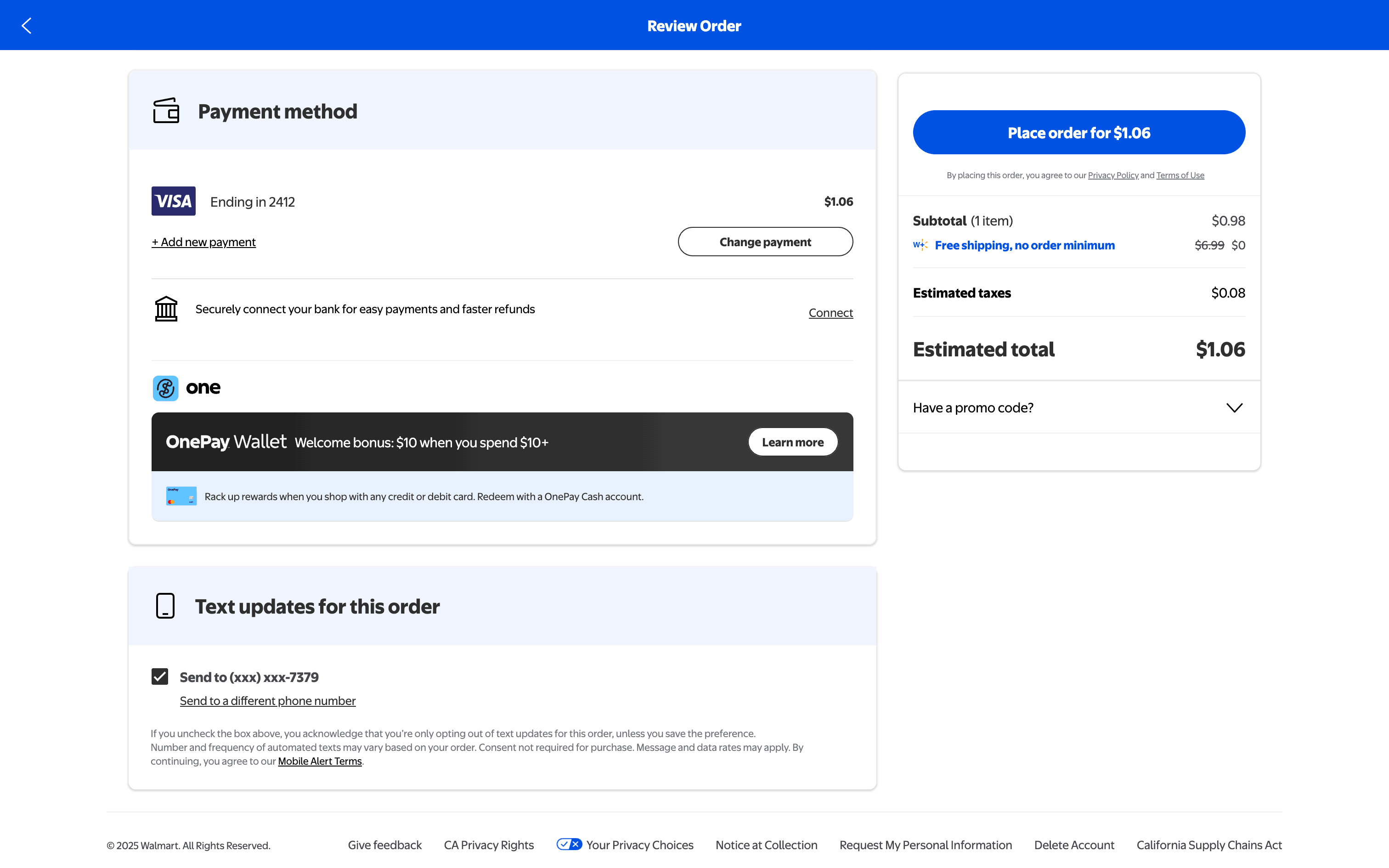Click the back arrow in header
The image size is (1389, 868).
pos(26,26)
